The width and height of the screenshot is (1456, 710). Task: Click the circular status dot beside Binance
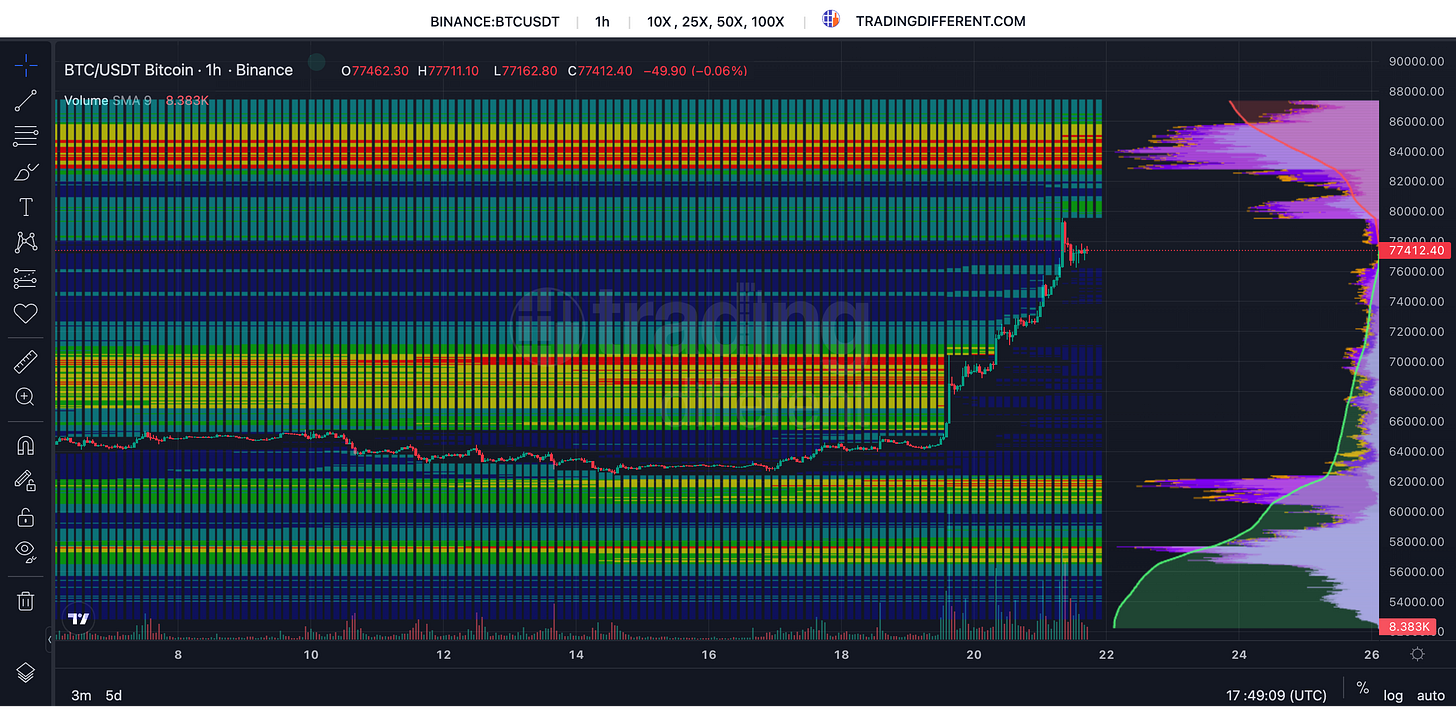316,63
